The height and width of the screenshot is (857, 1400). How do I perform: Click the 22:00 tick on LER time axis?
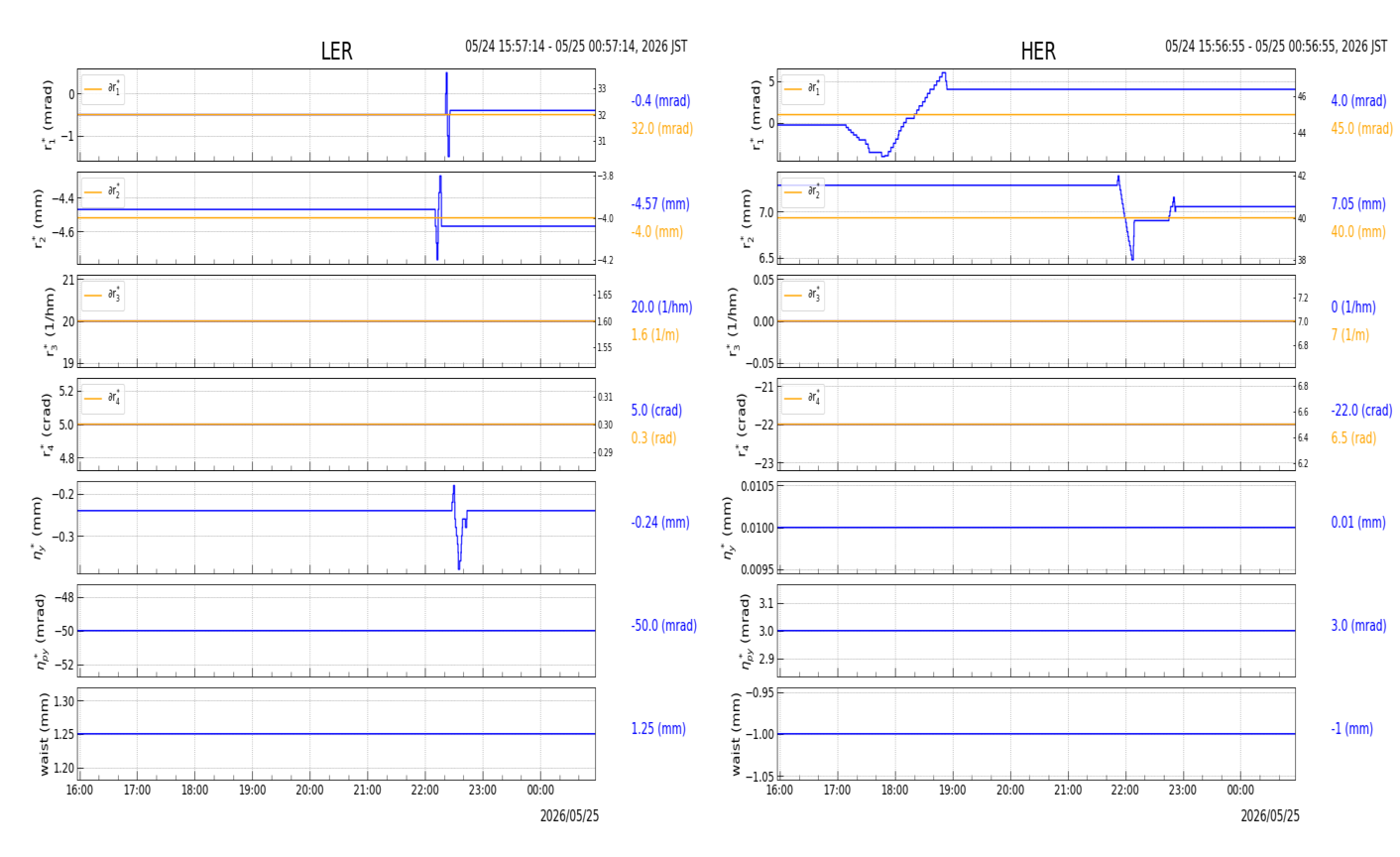point(424,791)
